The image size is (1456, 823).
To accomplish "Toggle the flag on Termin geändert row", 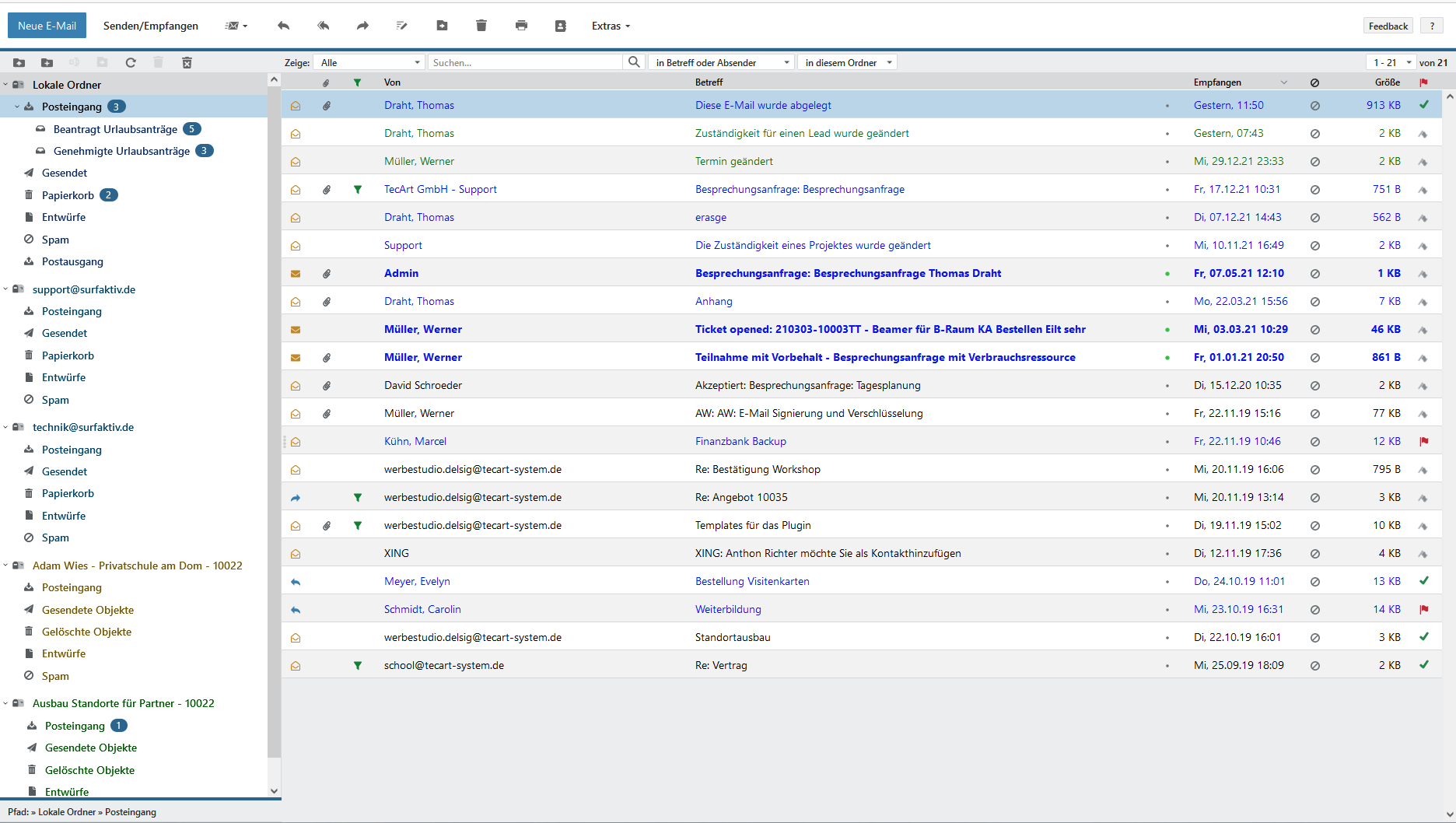I will 1423,162.
